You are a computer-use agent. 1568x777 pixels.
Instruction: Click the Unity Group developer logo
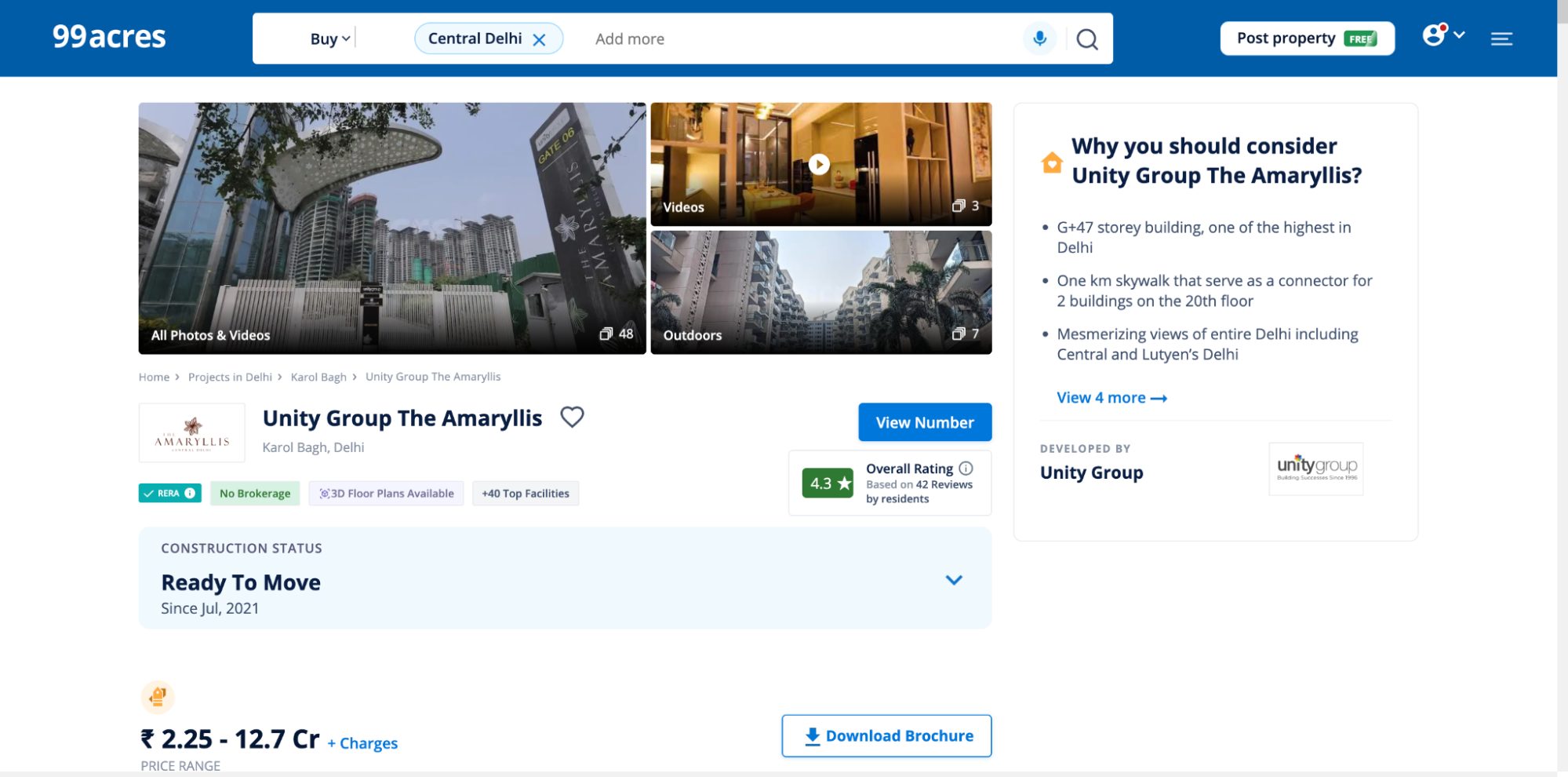coord(1316,469)
